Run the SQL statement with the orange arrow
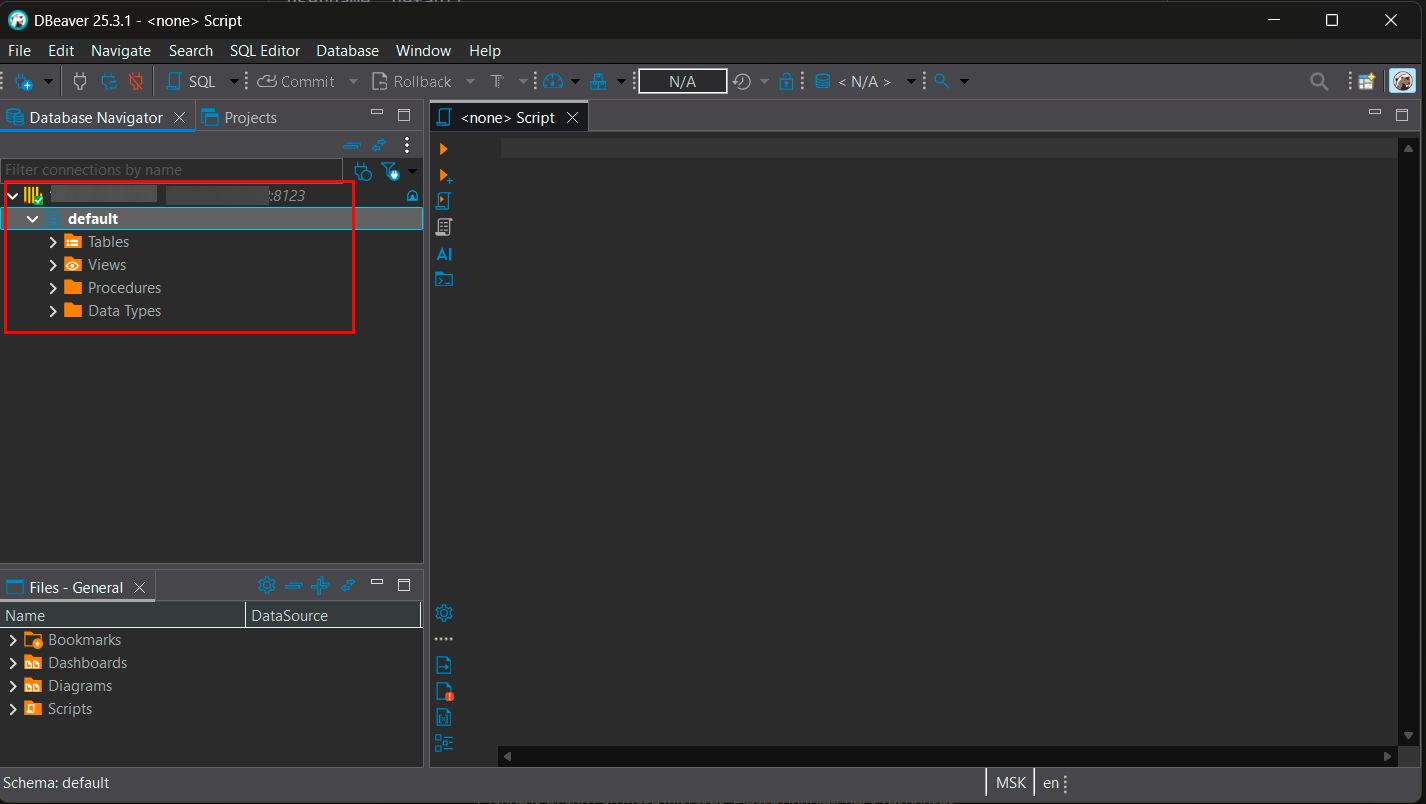 444,149
